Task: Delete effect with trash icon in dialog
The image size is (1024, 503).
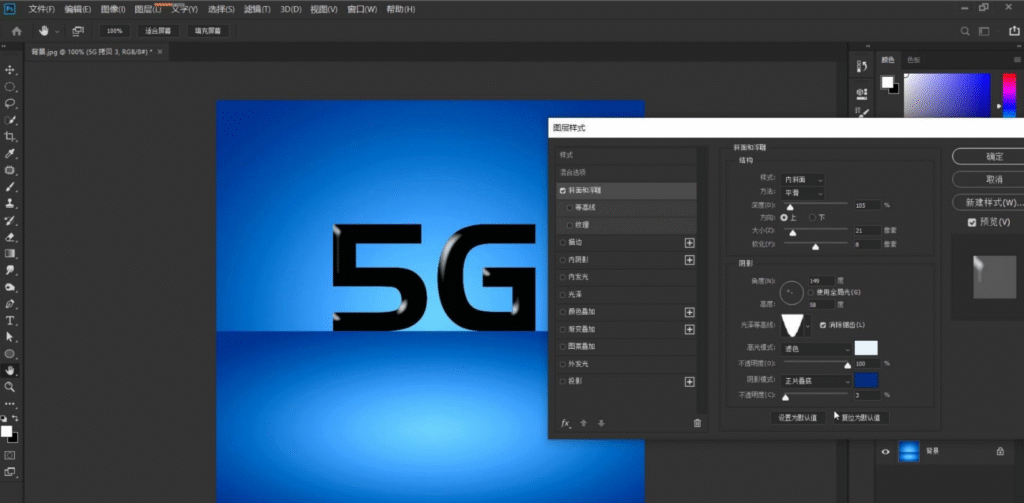Action: pyautogui.click(x=697, y=423)
